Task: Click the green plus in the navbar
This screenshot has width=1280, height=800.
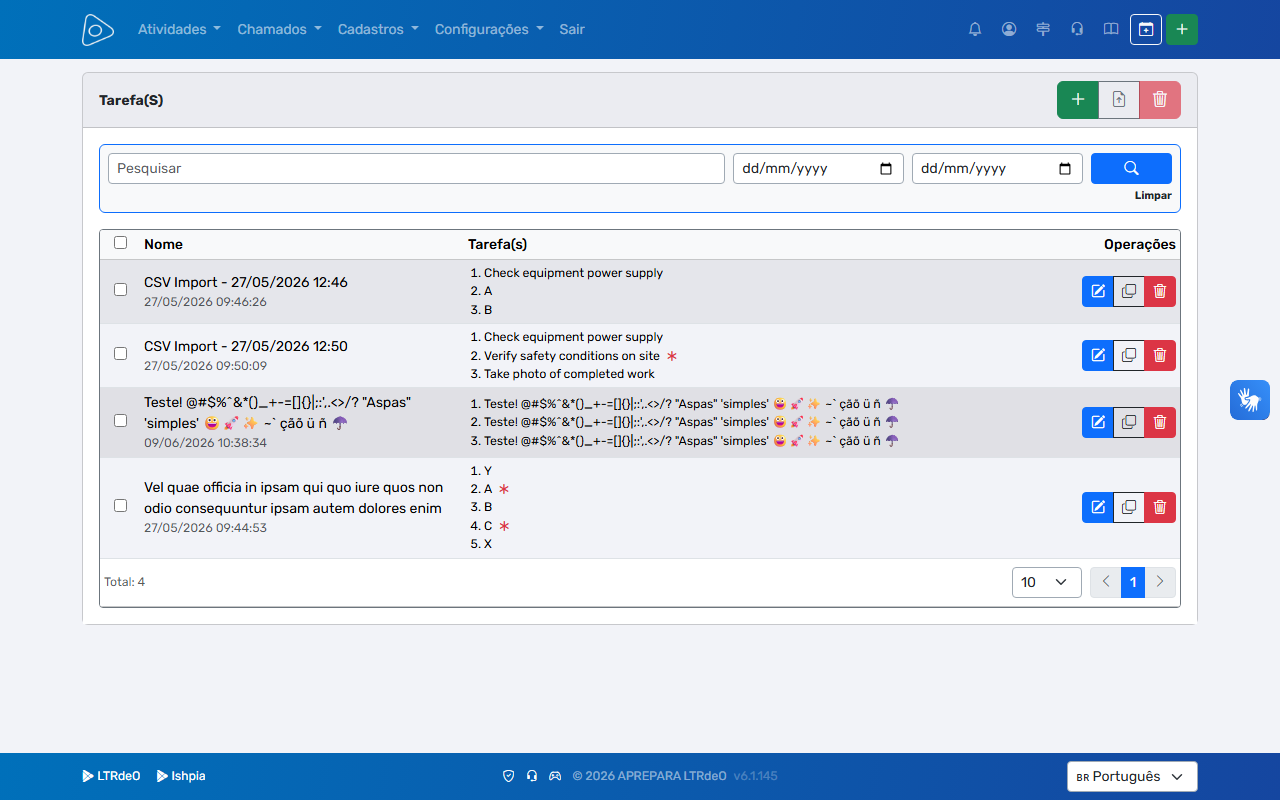Action: (1182, 29)
